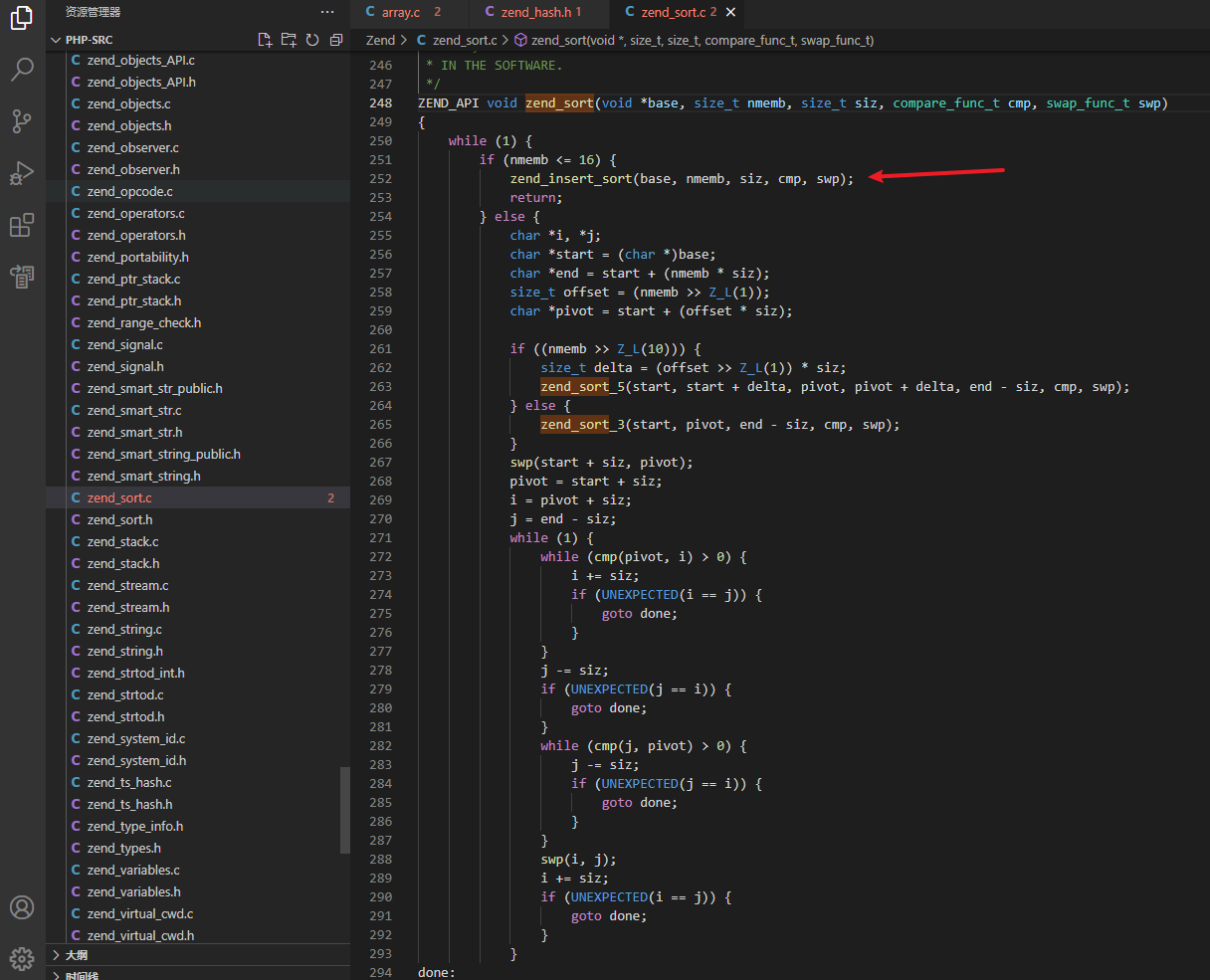Open the Manage settings gear
This screenshot has height=980, width=1210.
pos(22,959)
